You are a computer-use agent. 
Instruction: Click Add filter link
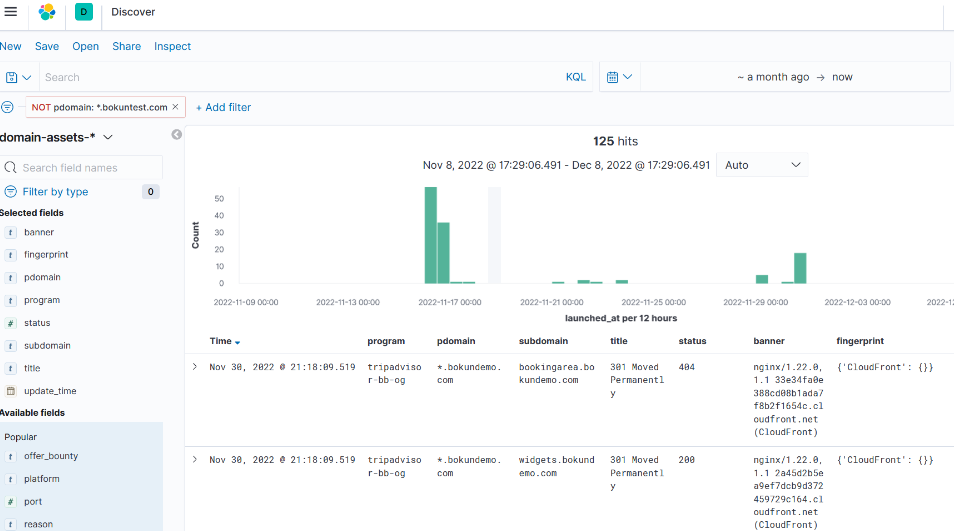[x=223, y=107]
